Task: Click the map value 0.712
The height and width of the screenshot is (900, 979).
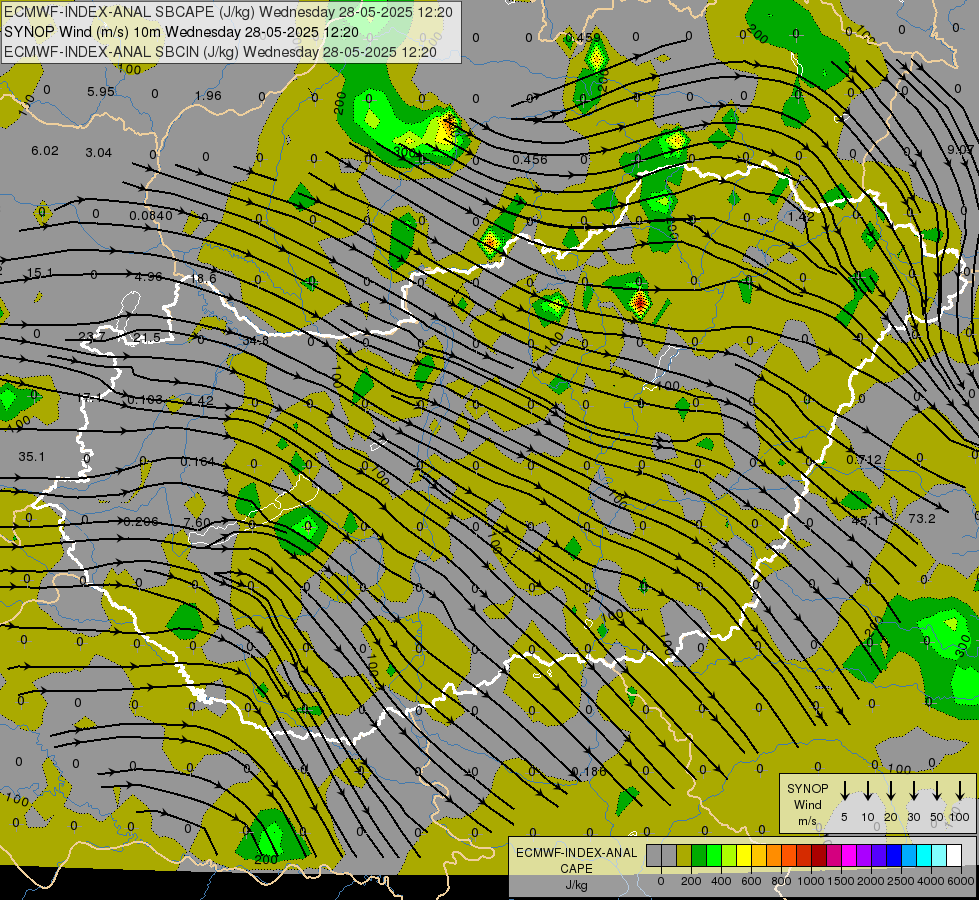Action: pyautogui.click(x=864, y=460)
